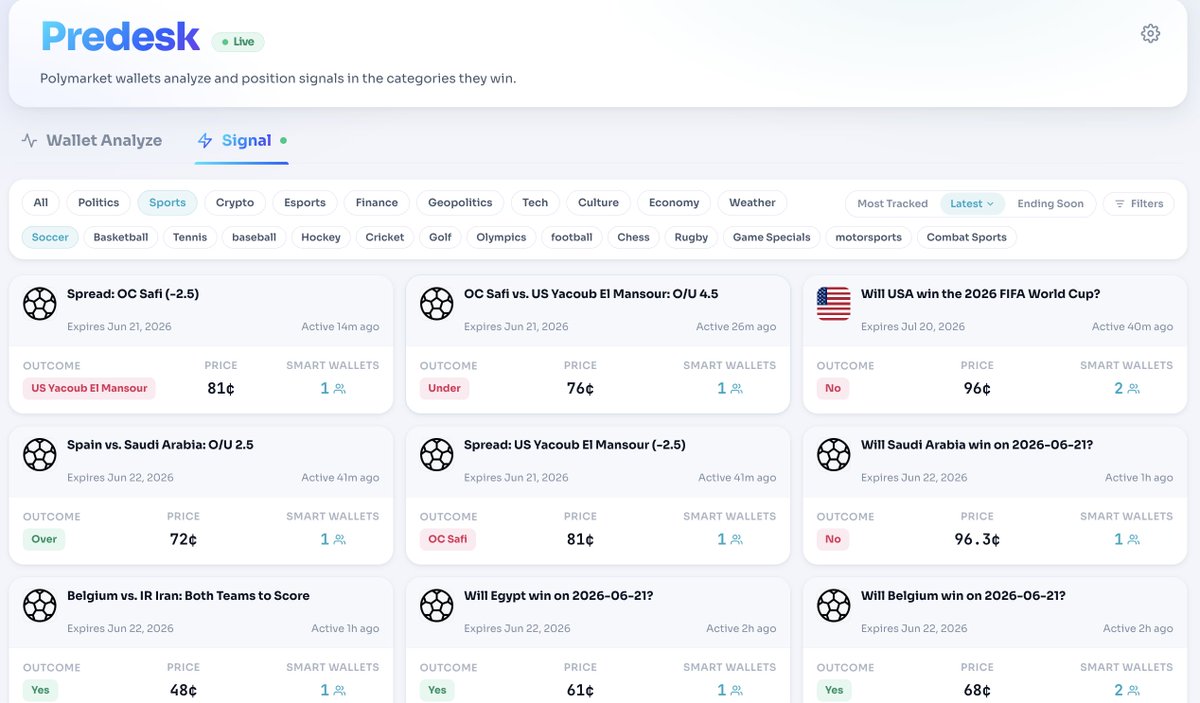Choose the football subcategory
Image resolution: width=1200 pixels, height=703 pixels.
pos(572,238)
